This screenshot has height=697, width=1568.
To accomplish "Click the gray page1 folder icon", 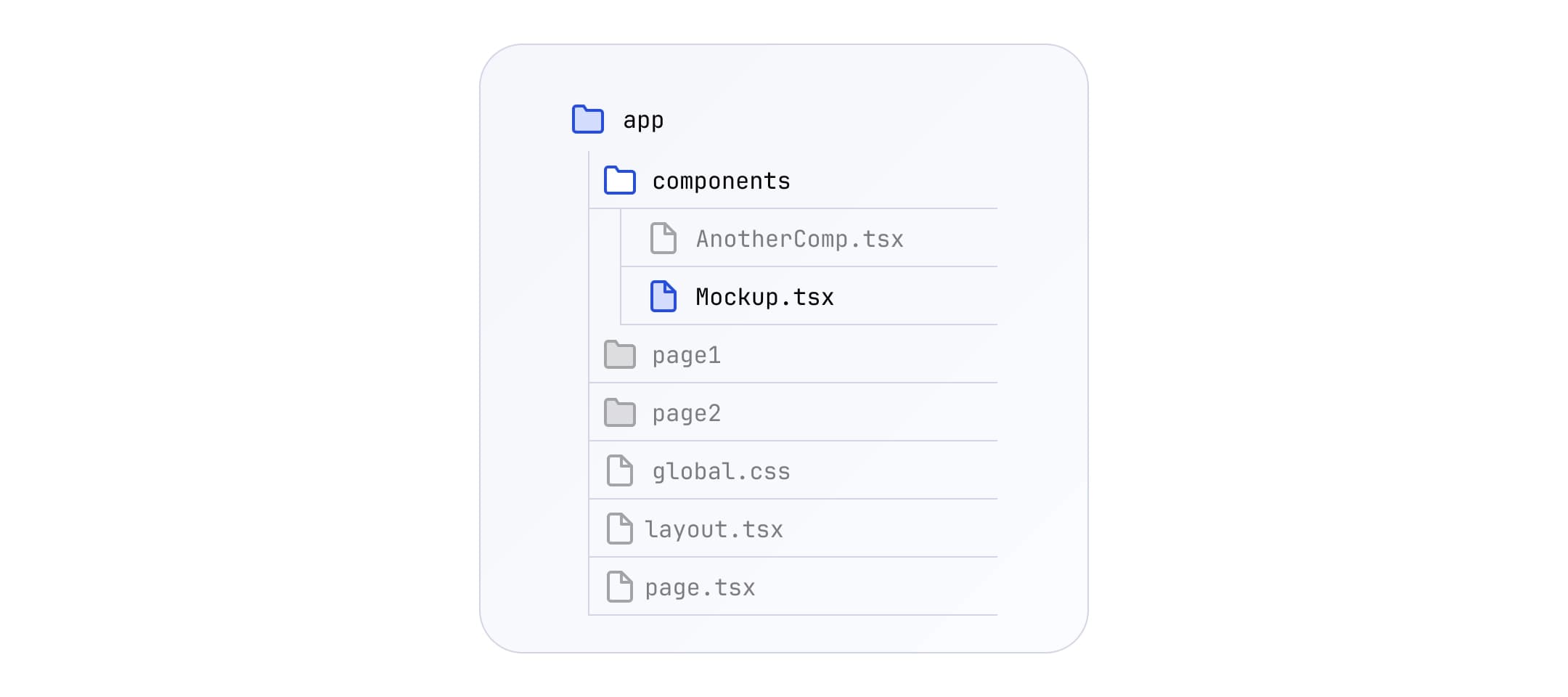I will (x=619, y=355).
